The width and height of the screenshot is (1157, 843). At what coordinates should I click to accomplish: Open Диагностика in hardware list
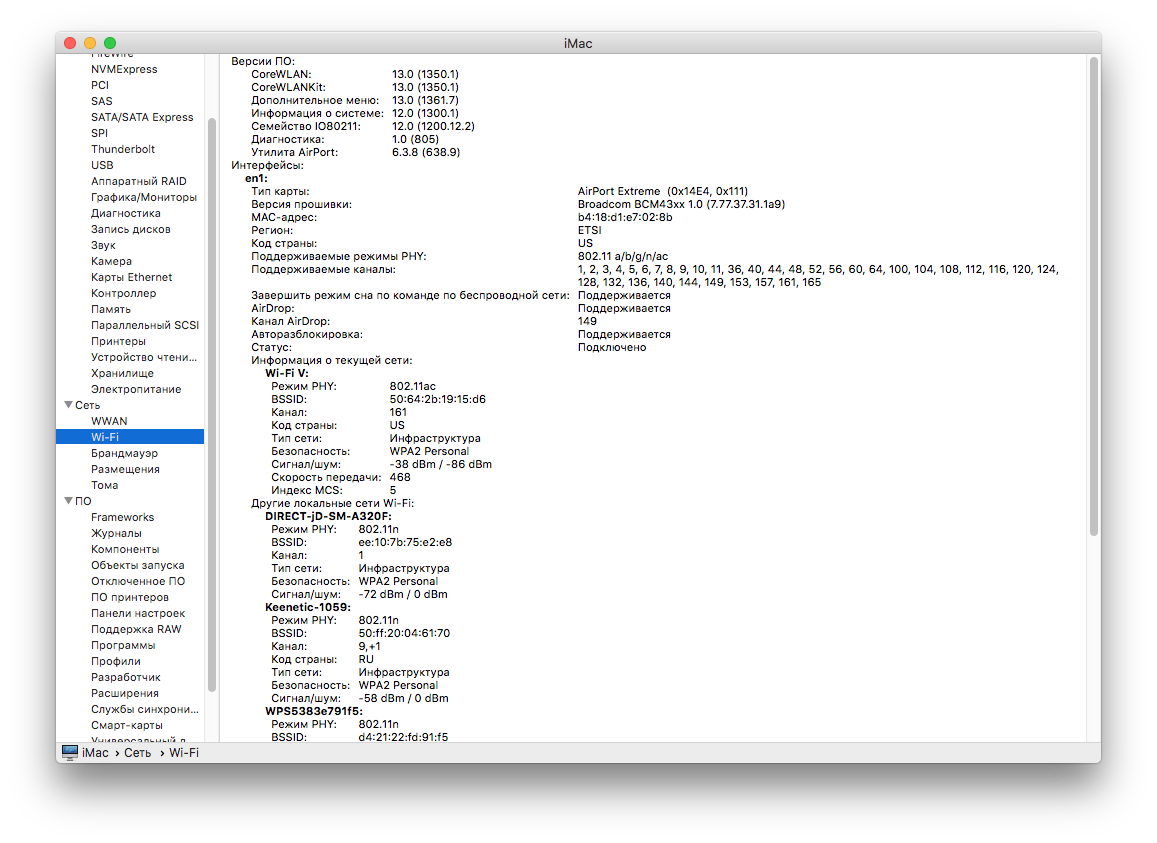(x=125, y=213)
